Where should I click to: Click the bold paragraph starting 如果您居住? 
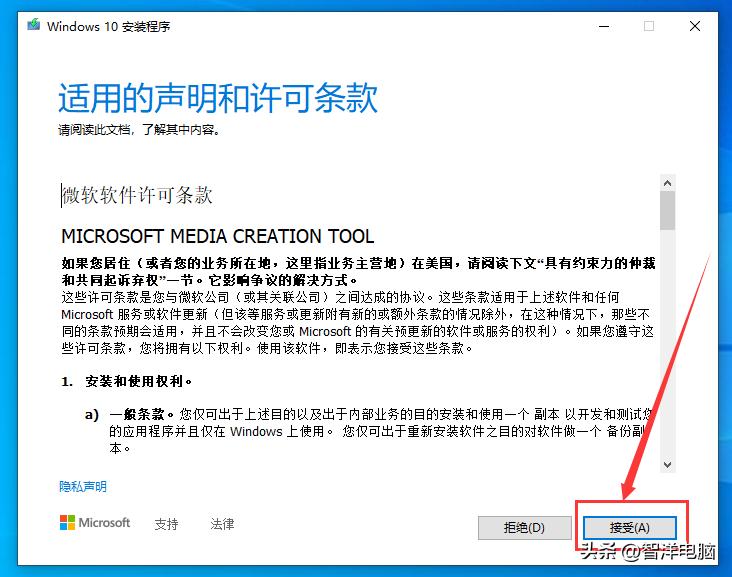click(x=359, y=272)
